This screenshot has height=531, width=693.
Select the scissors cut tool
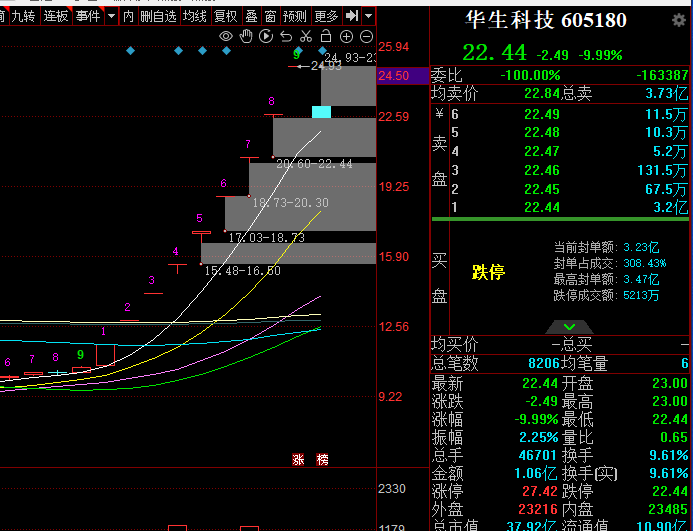point(306,36)
